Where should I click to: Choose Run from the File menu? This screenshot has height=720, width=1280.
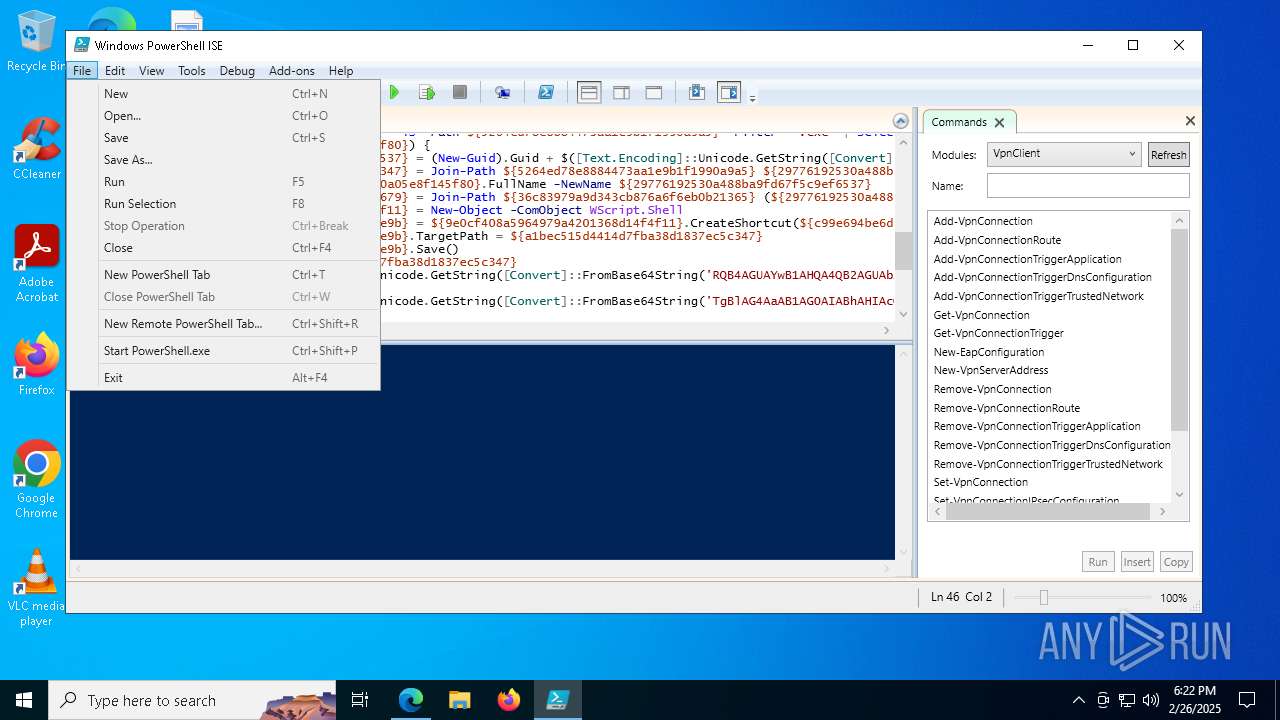click(224, 182)
